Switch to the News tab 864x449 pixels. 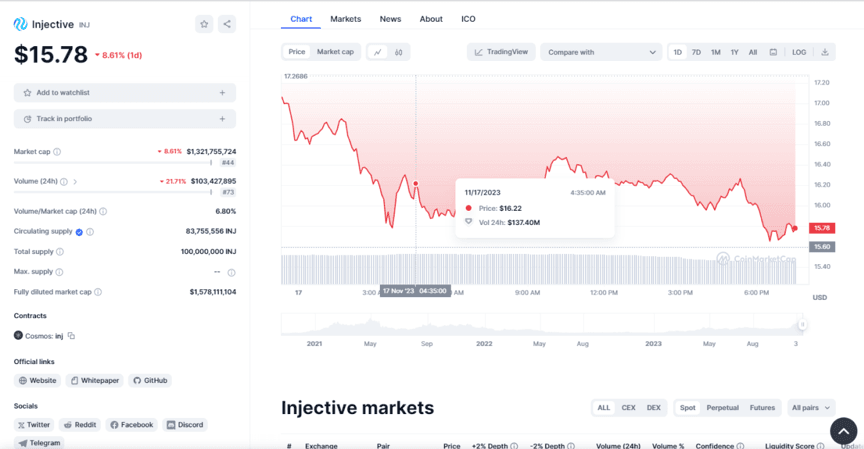(390, 19)
